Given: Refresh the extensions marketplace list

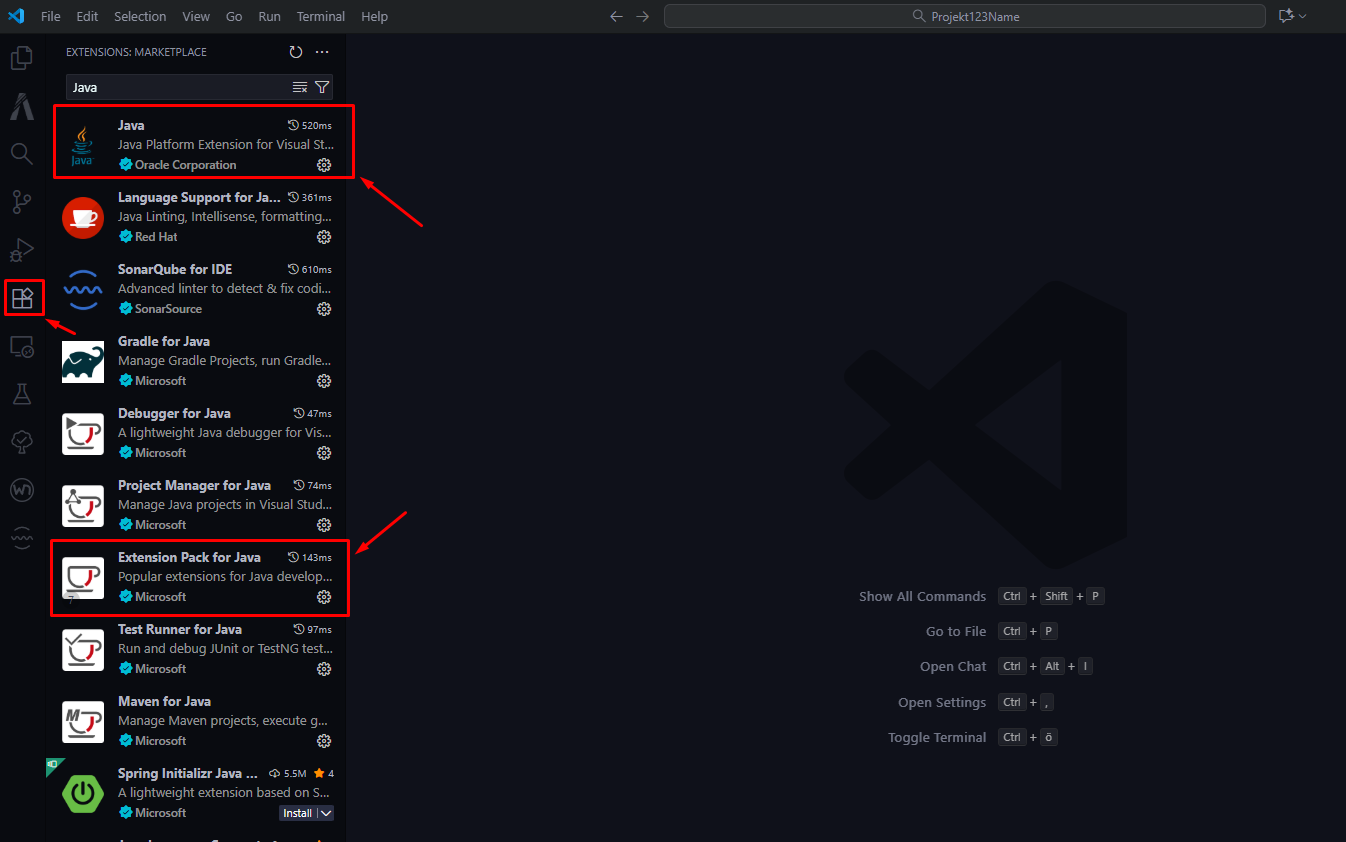Looking at the screenshot, I should pyautogui.click(x=295, y=51).
